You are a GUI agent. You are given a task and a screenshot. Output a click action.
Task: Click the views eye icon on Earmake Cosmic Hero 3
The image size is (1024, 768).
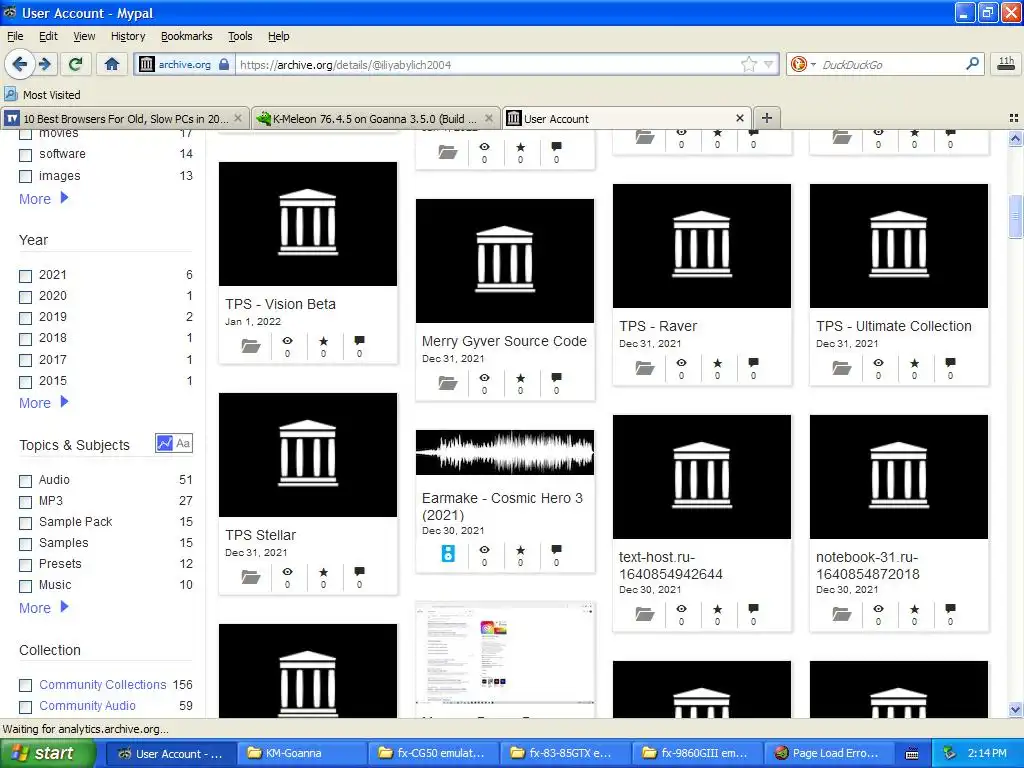(x=485, y=550)
